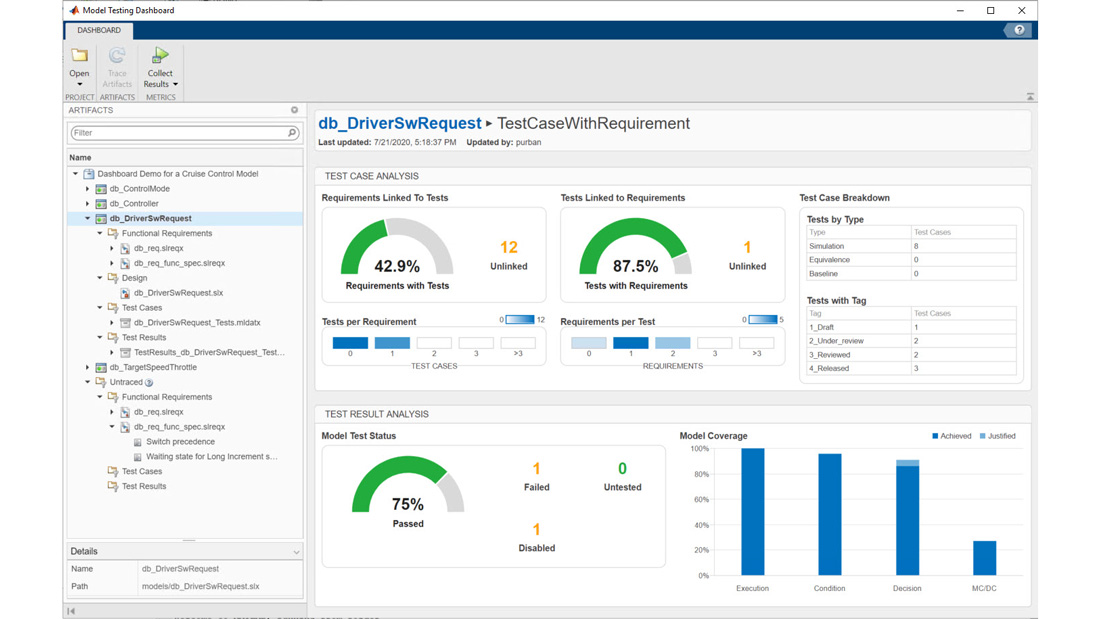Click the Untraced help info icon
This screenshot has width=1100, height=619.
pyautogui.click(x=149, y=382)
